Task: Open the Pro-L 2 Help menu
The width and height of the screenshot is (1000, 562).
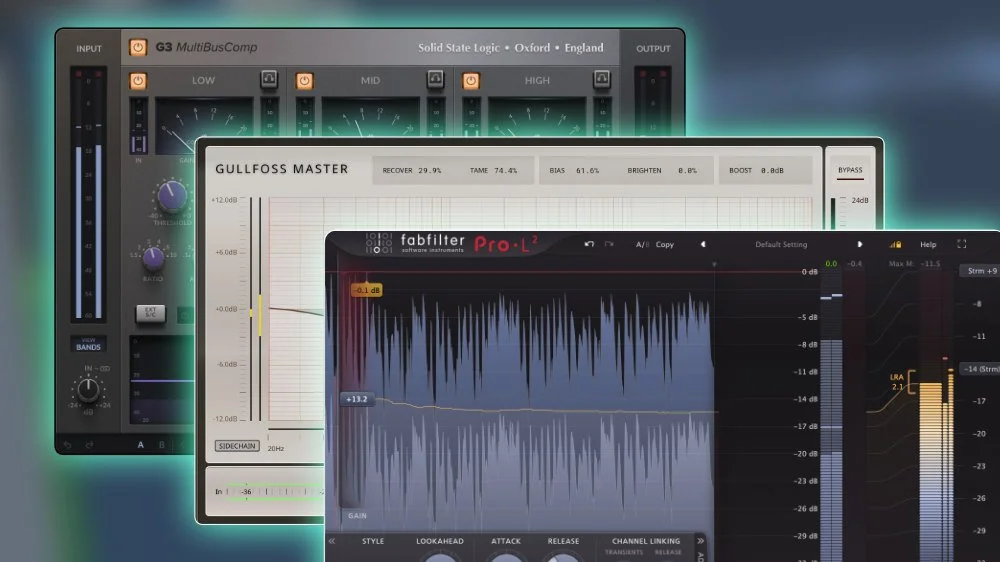Action: point(928,244)
